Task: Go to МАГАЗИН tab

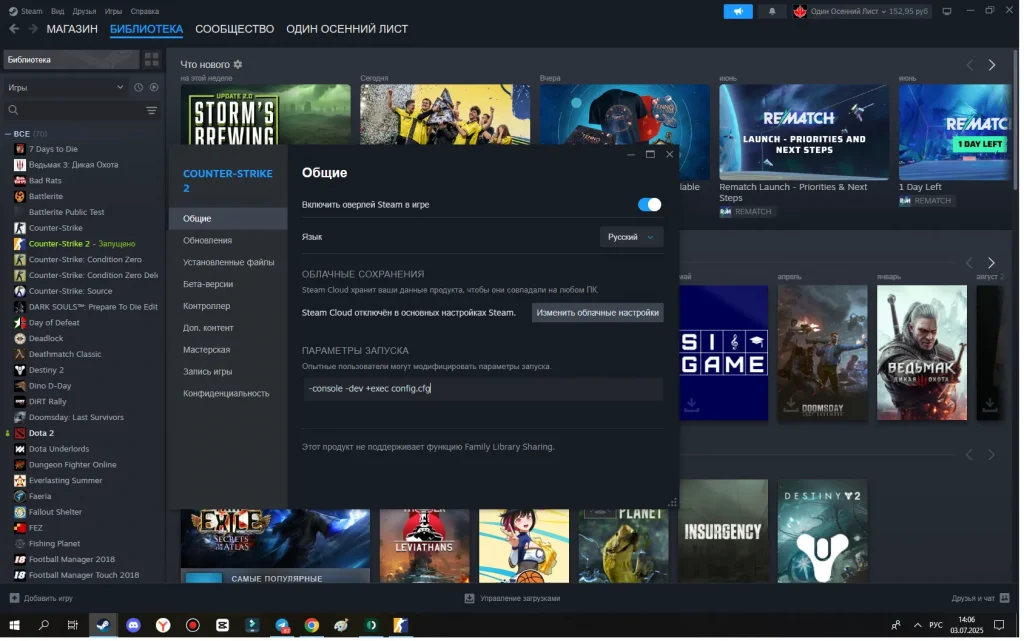Action: [72, 29]
